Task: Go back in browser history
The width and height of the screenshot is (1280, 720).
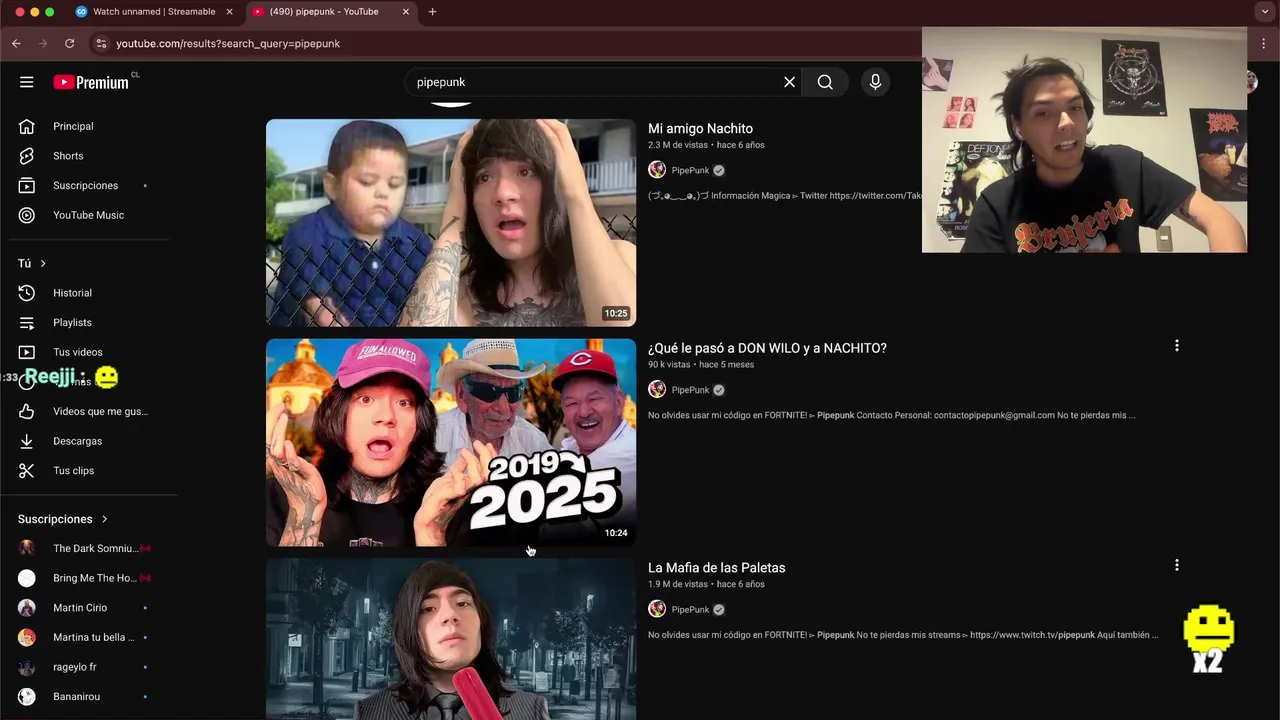Action: [x=16, y=44]
